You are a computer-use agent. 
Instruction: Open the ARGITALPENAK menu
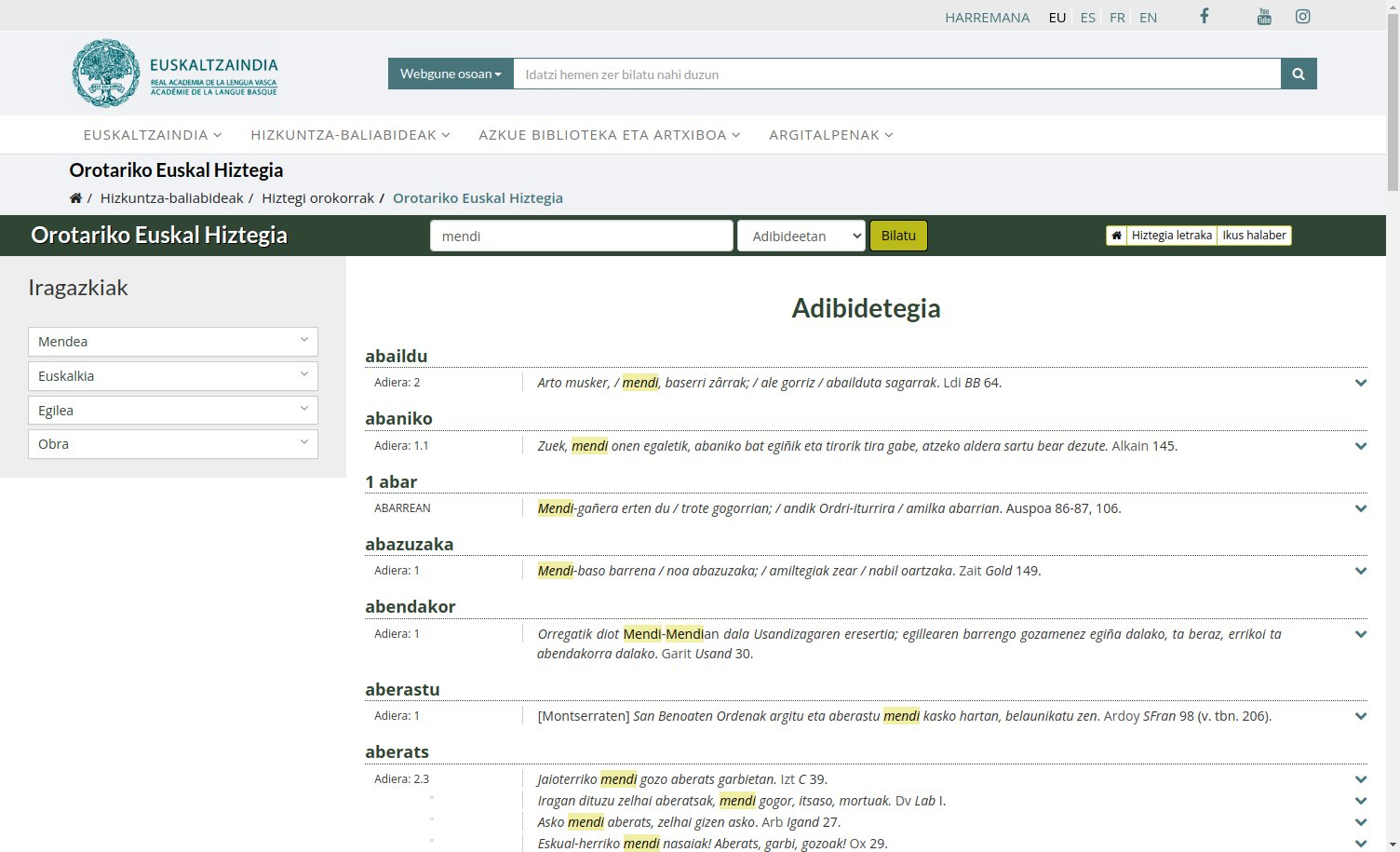pos(831,135)
